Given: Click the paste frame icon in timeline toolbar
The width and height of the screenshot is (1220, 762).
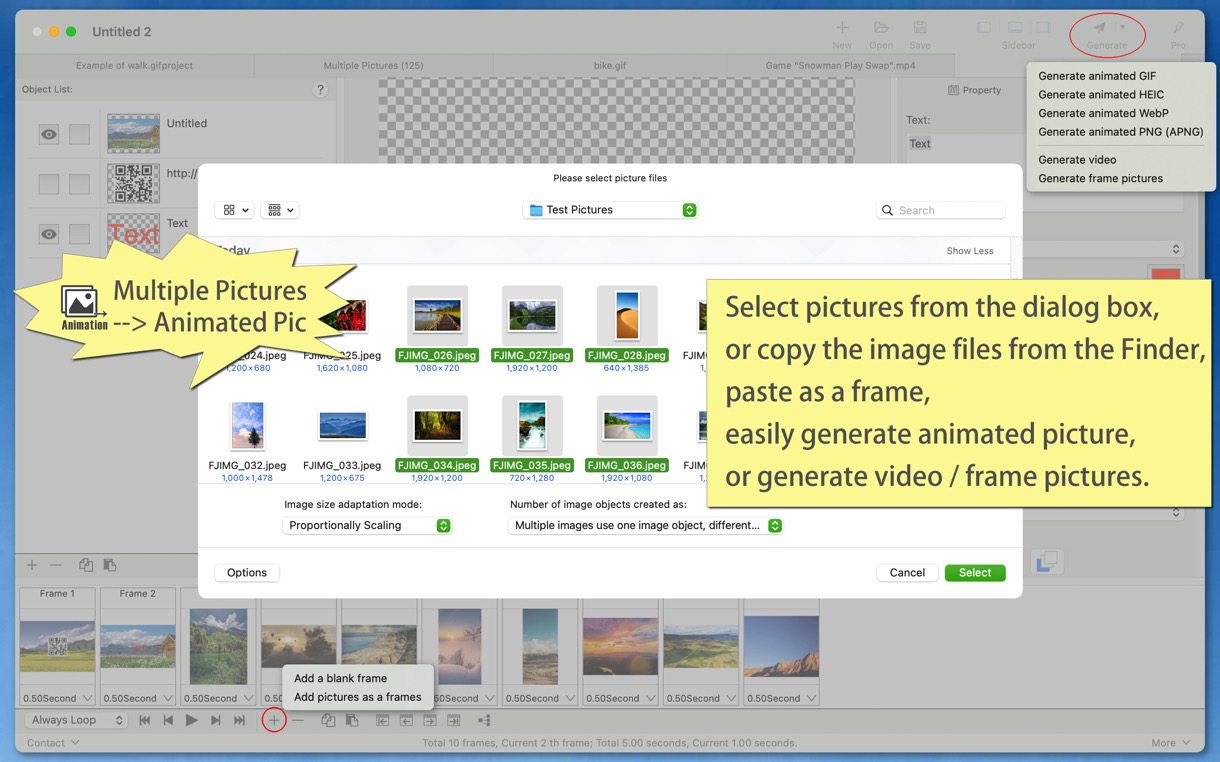Looking at the screenshot, I should (x=352, y=720).
